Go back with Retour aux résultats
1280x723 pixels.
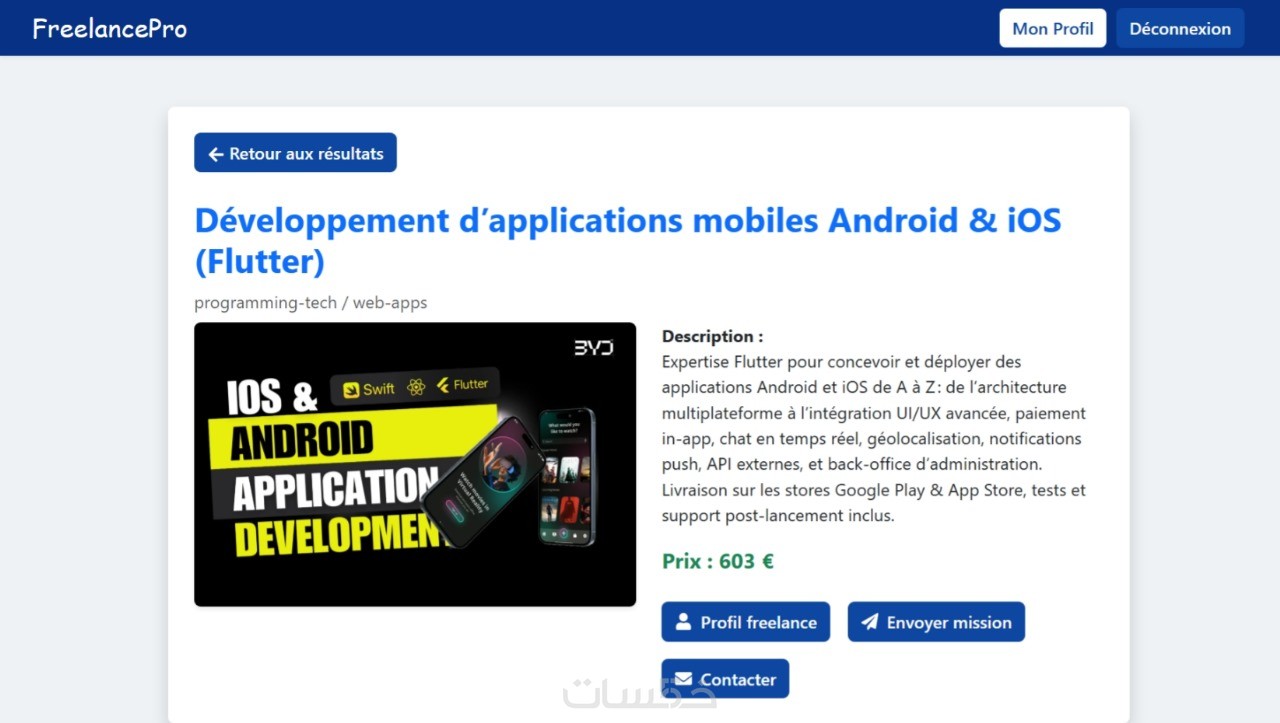pyautogui.click(x=295, y=153)
